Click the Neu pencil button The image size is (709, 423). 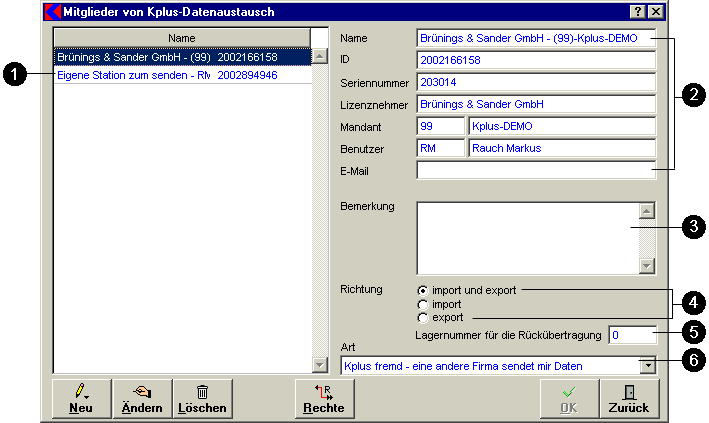pos(81,398)
